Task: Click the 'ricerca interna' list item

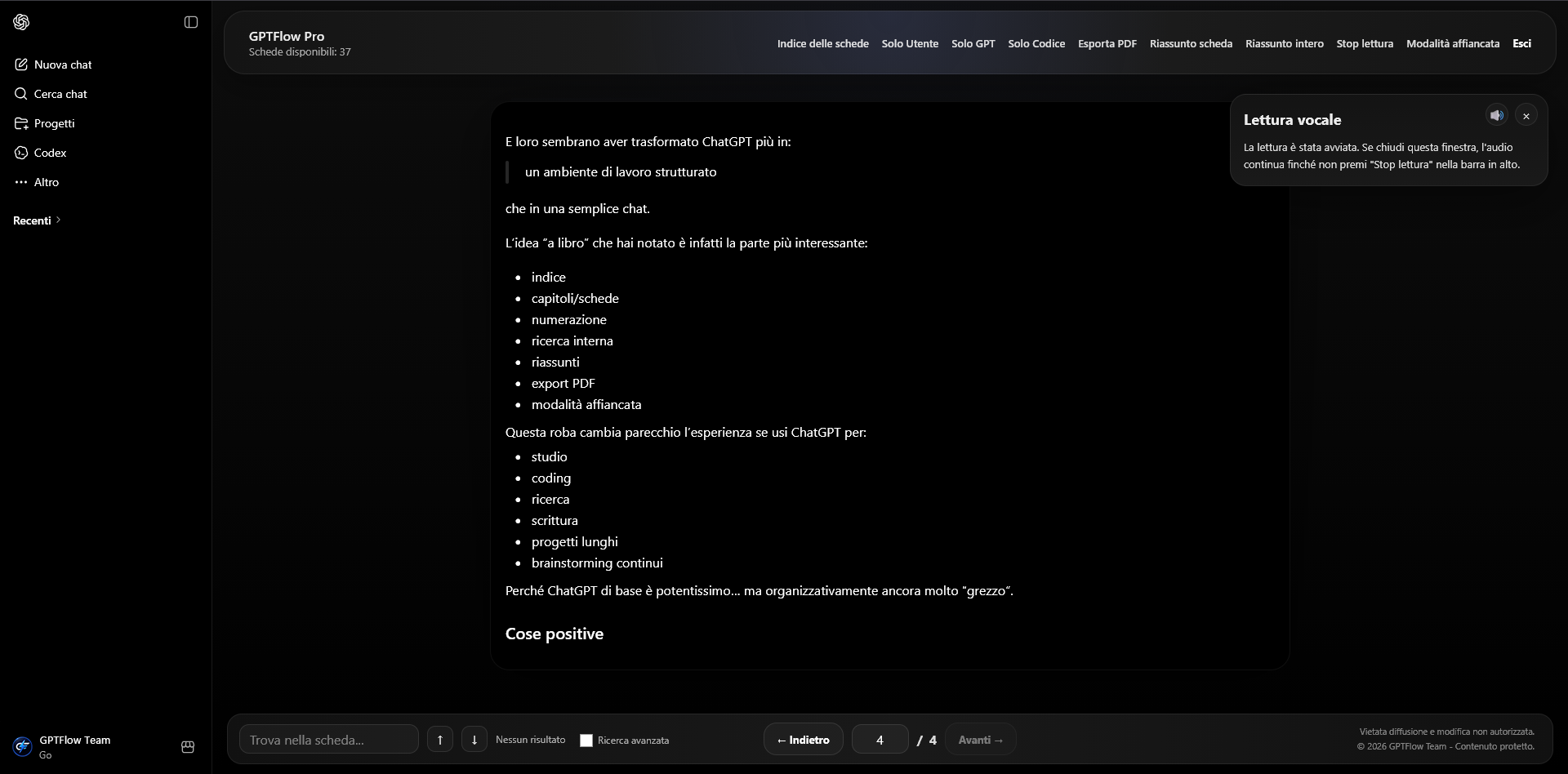Action: pos(572,341)
